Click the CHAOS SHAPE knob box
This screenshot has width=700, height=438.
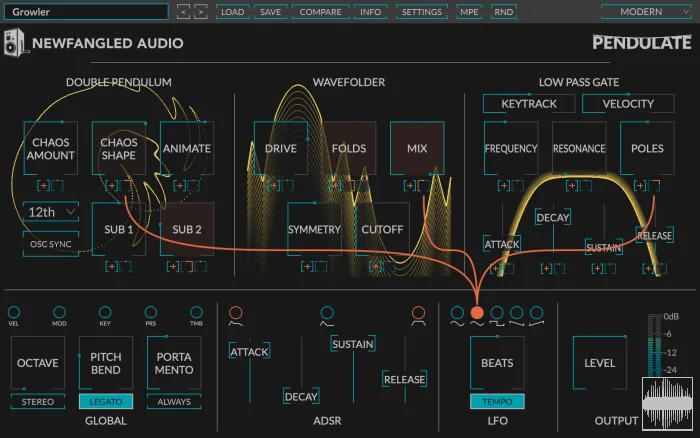click(119, 148)
